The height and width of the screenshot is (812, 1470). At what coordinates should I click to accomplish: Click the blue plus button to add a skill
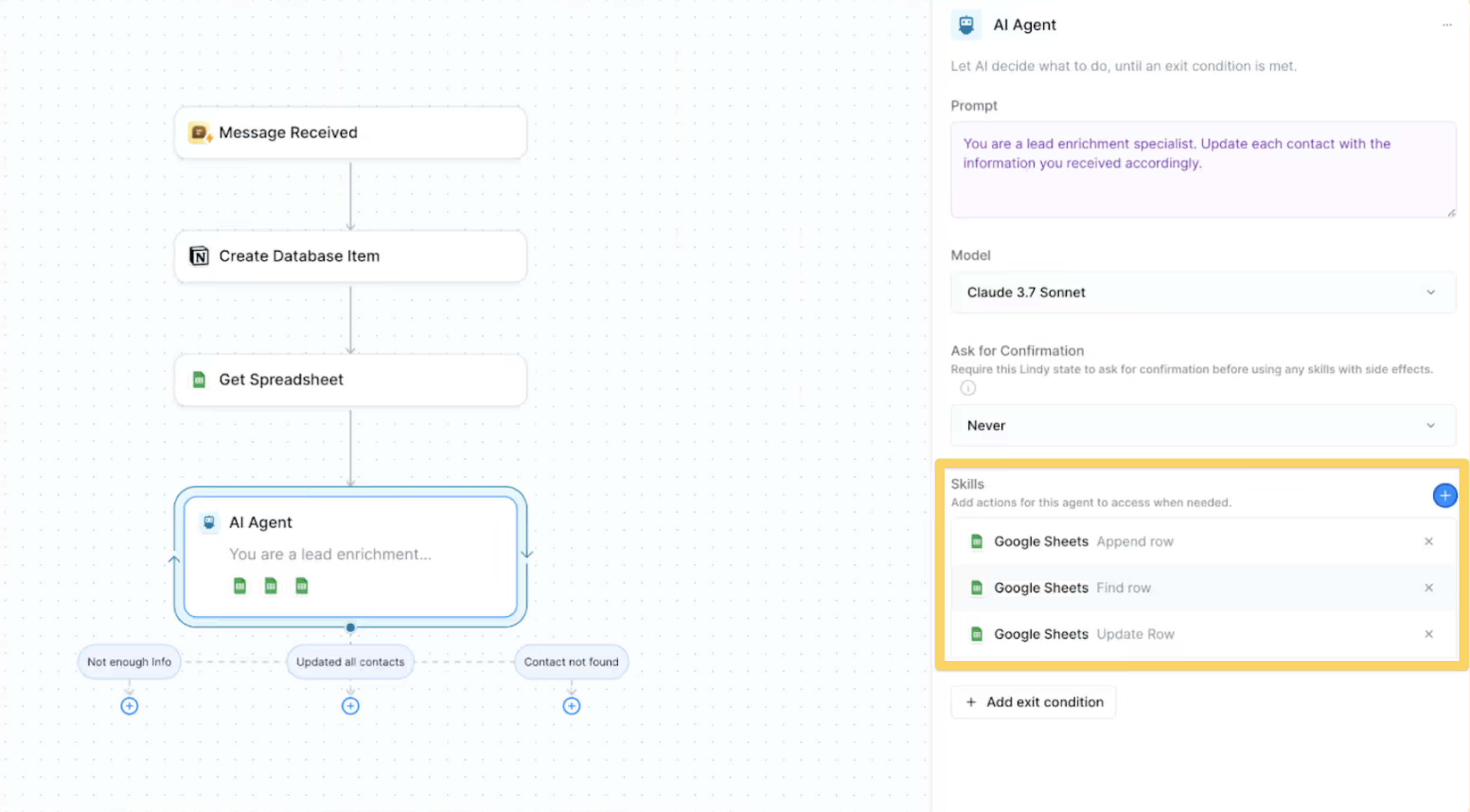(1444, 495)
